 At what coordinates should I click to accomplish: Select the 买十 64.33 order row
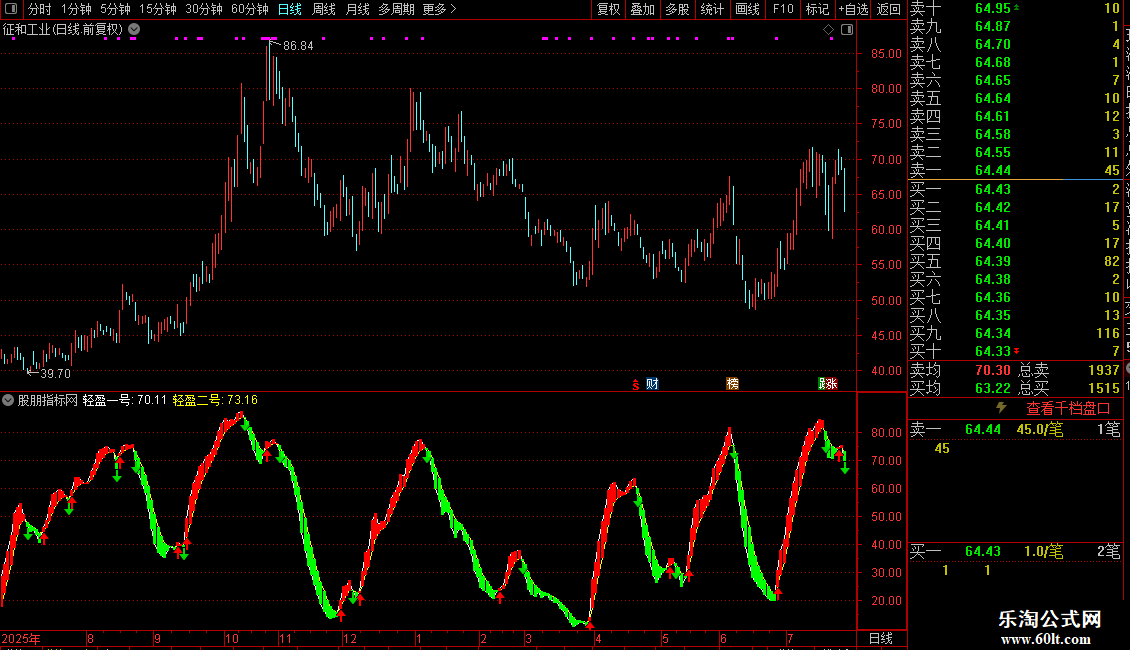(x=1015, y=352)
